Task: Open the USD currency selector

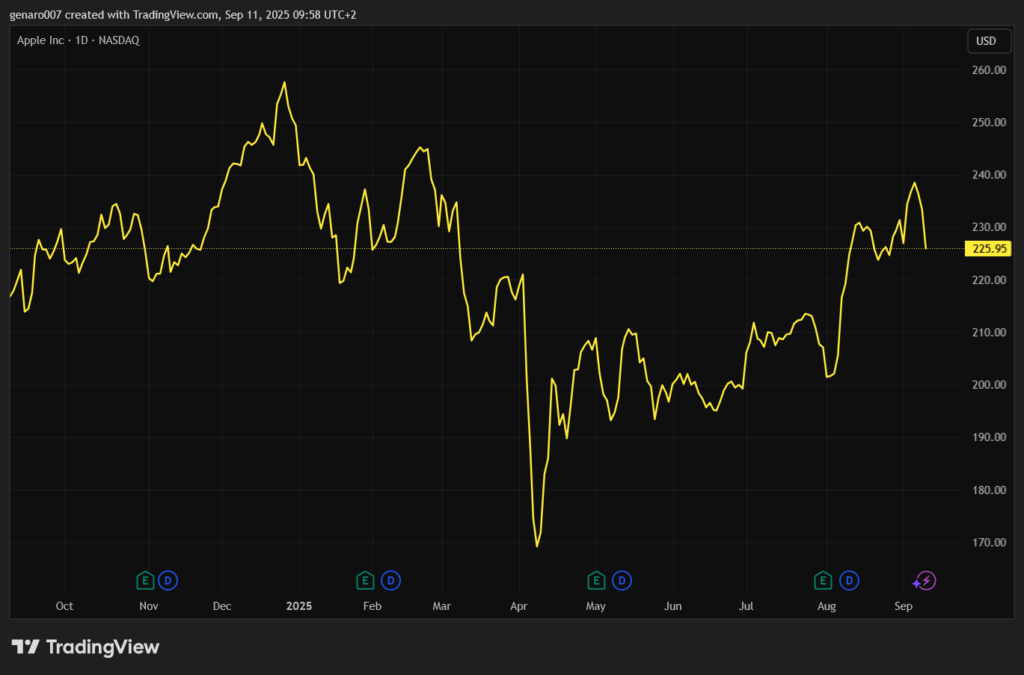Action: coord(985,41)
